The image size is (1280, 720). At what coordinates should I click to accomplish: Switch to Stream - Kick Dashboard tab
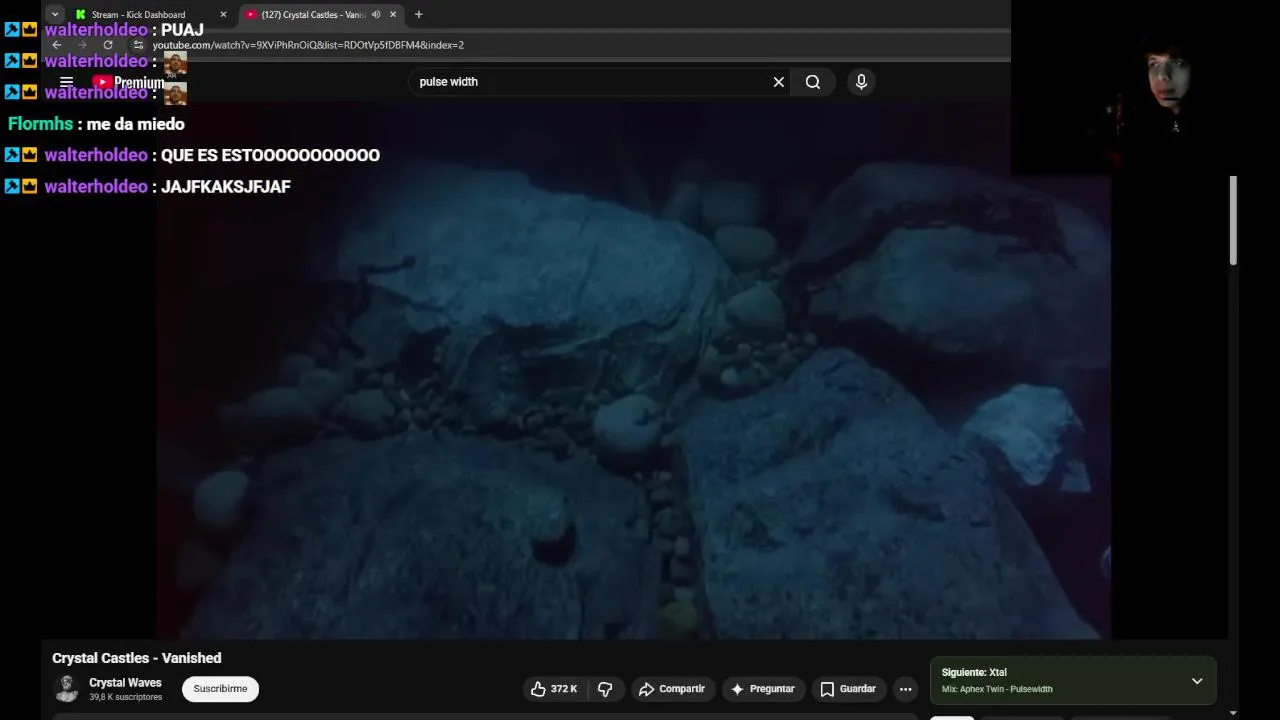click(138, 14)
